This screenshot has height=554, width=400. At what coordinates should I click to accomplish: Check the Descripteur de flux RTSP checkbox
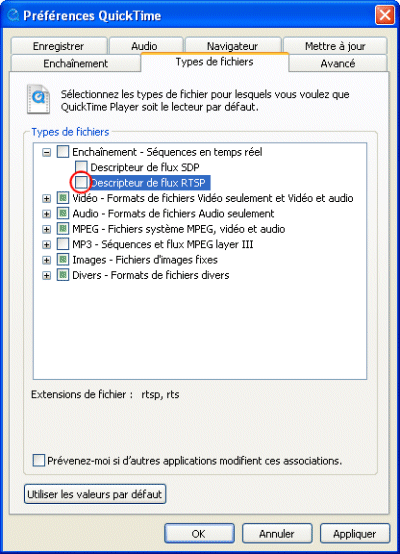tap(81, 183)
